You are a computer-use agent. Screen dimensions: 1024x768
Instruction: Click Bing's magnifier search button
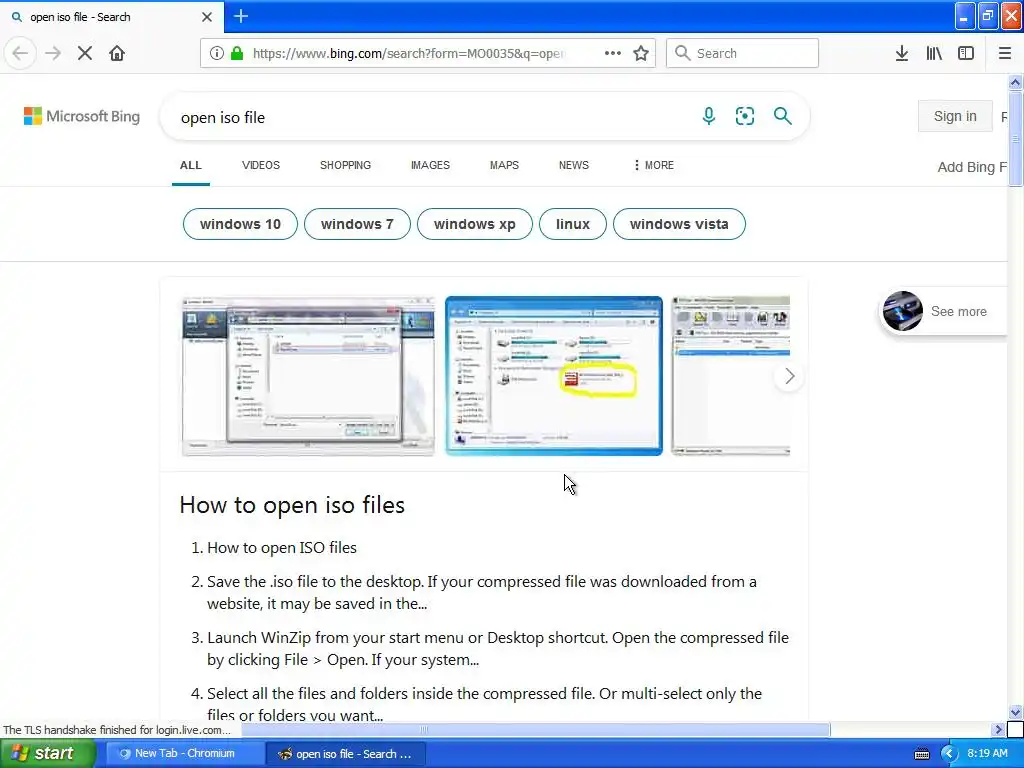pos(782,116)
